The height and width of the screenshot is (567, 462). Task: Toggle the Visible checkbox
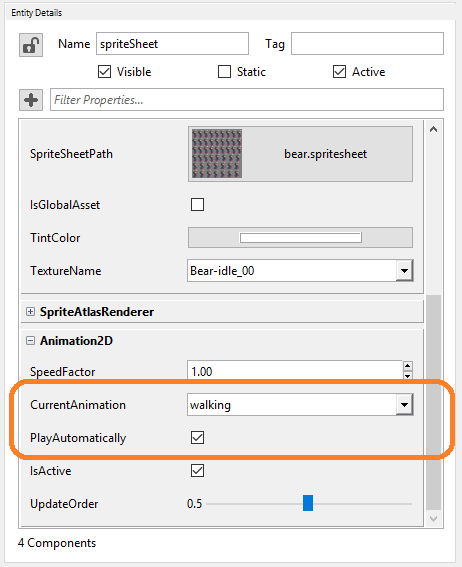104,72
